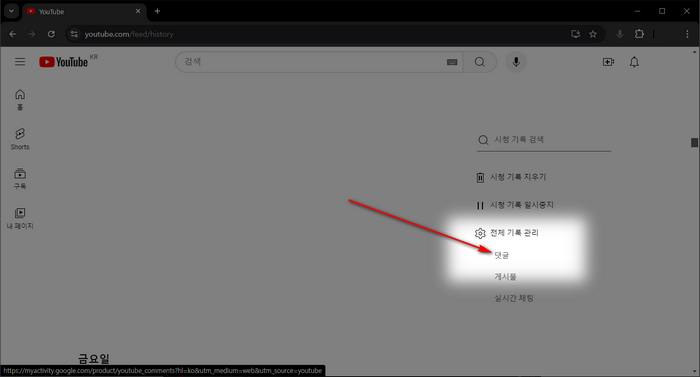
Task: Open a new tab with plus button
Action: point(157,11)
